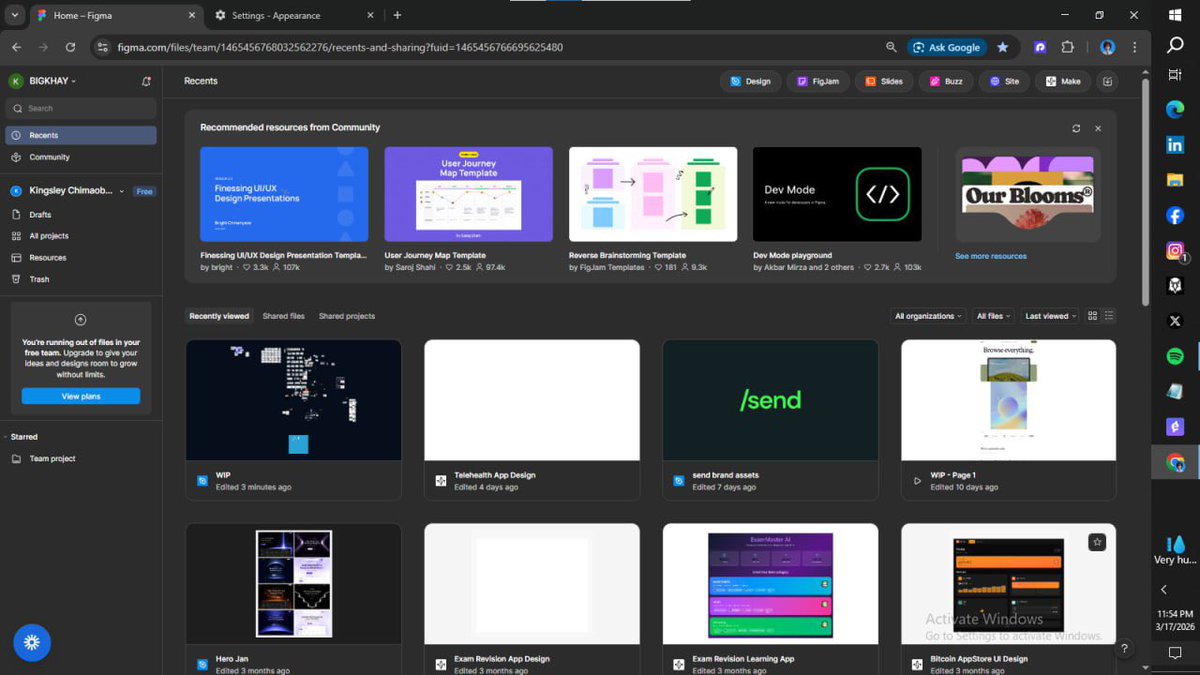Click the See more resources link
1200x675 pixels.
click(990, 256)
